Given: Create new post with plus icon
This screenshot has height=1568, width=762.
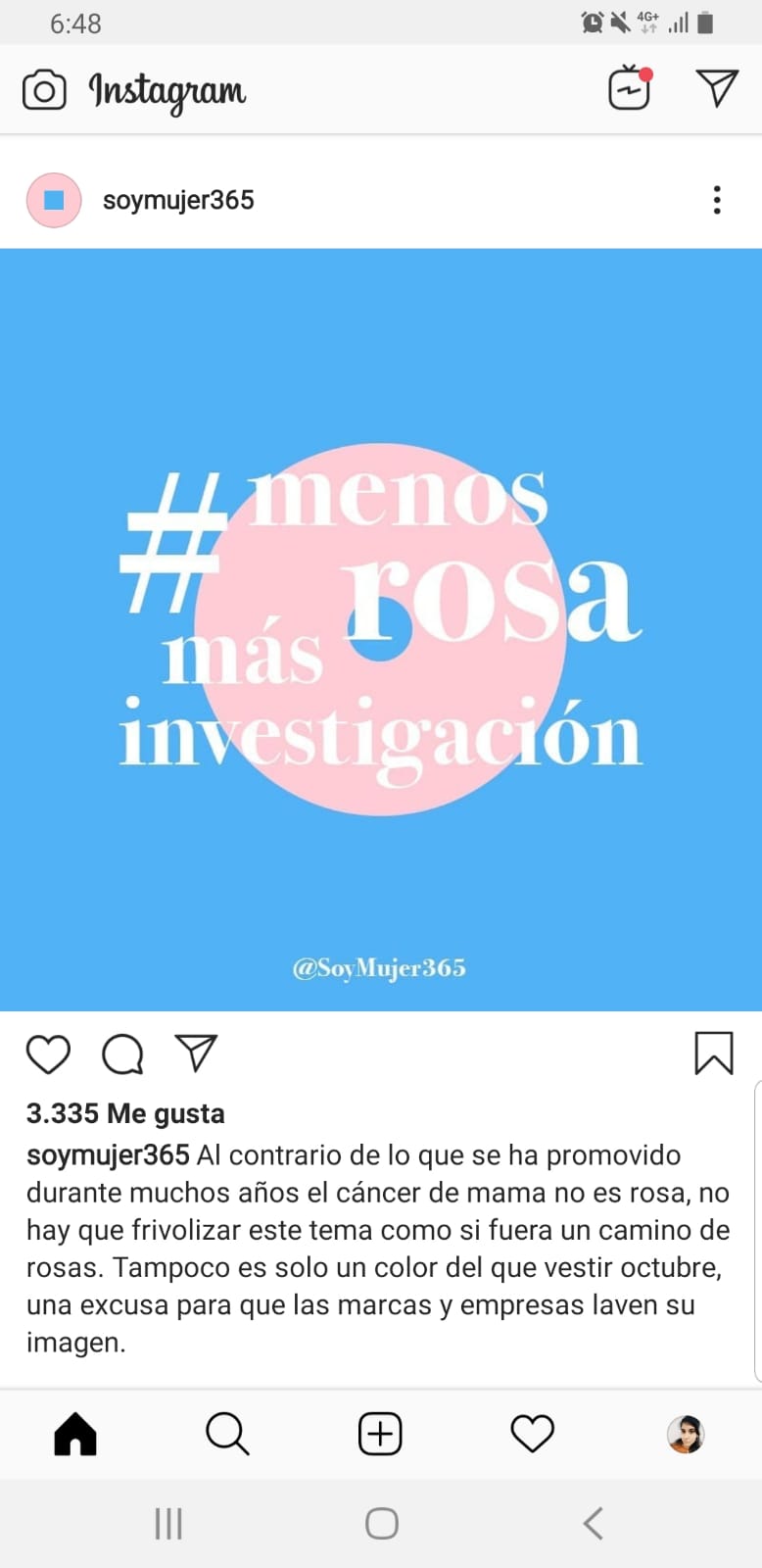Looking at the screenshot, I should coord(380,1435).
